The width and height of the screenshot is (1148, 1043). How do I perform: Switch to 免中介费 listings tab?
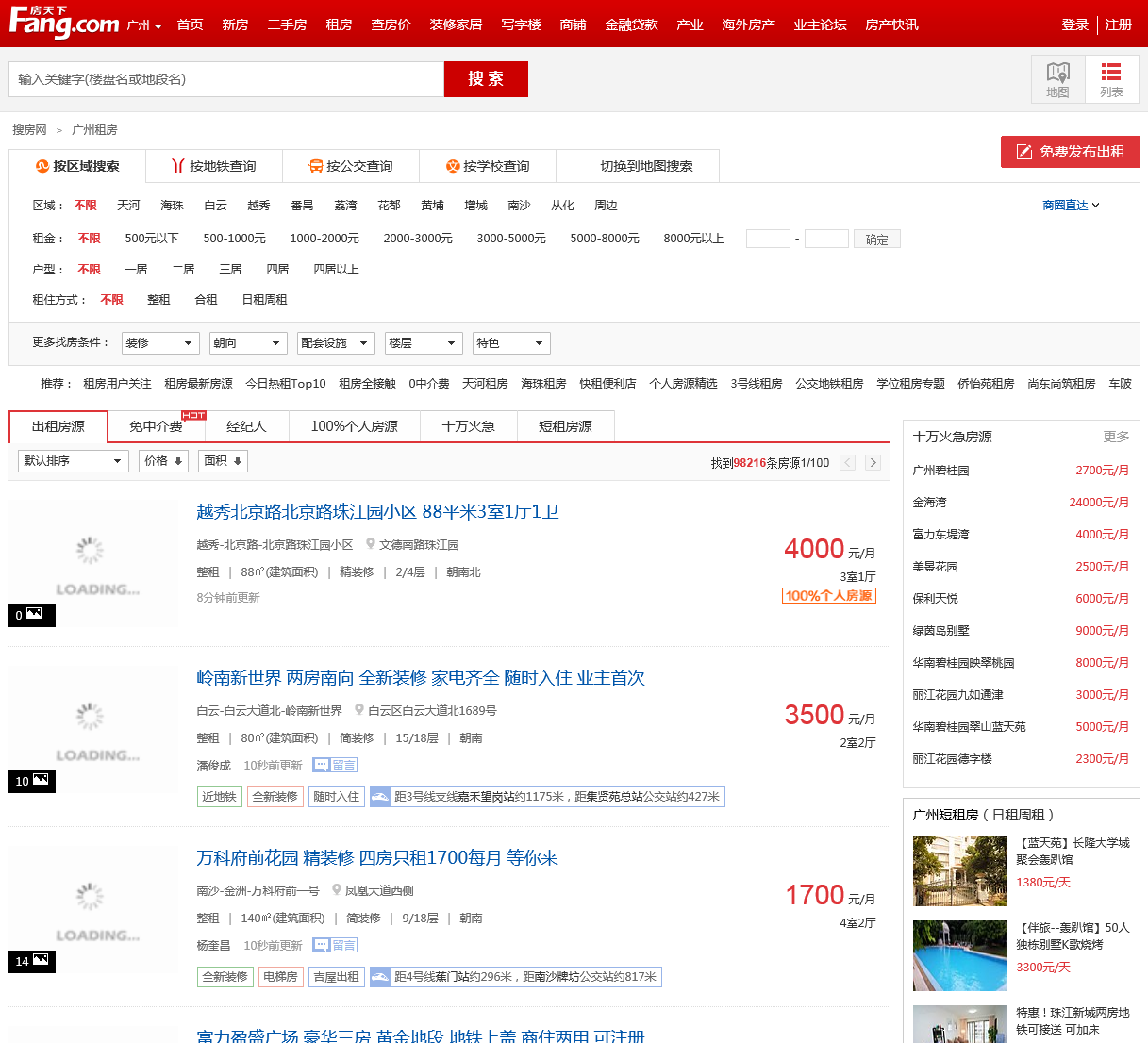coord(156,426)
